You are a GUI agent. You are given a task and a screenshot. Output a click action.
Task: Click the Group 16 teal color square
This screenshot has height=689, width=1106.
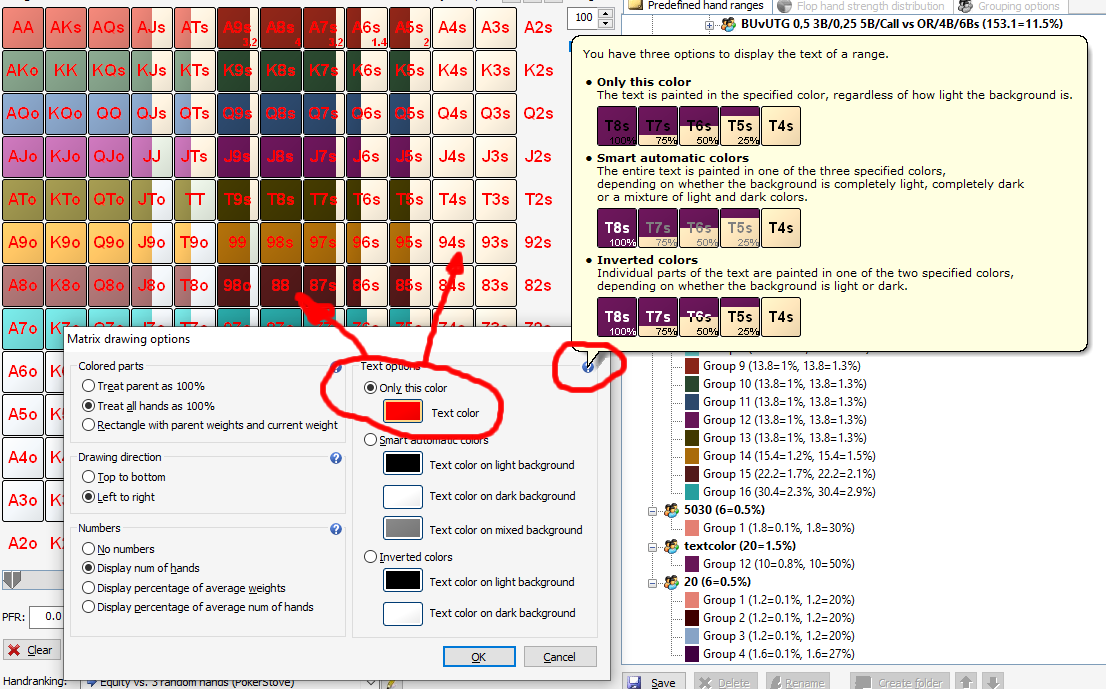(x=692, y=492)
